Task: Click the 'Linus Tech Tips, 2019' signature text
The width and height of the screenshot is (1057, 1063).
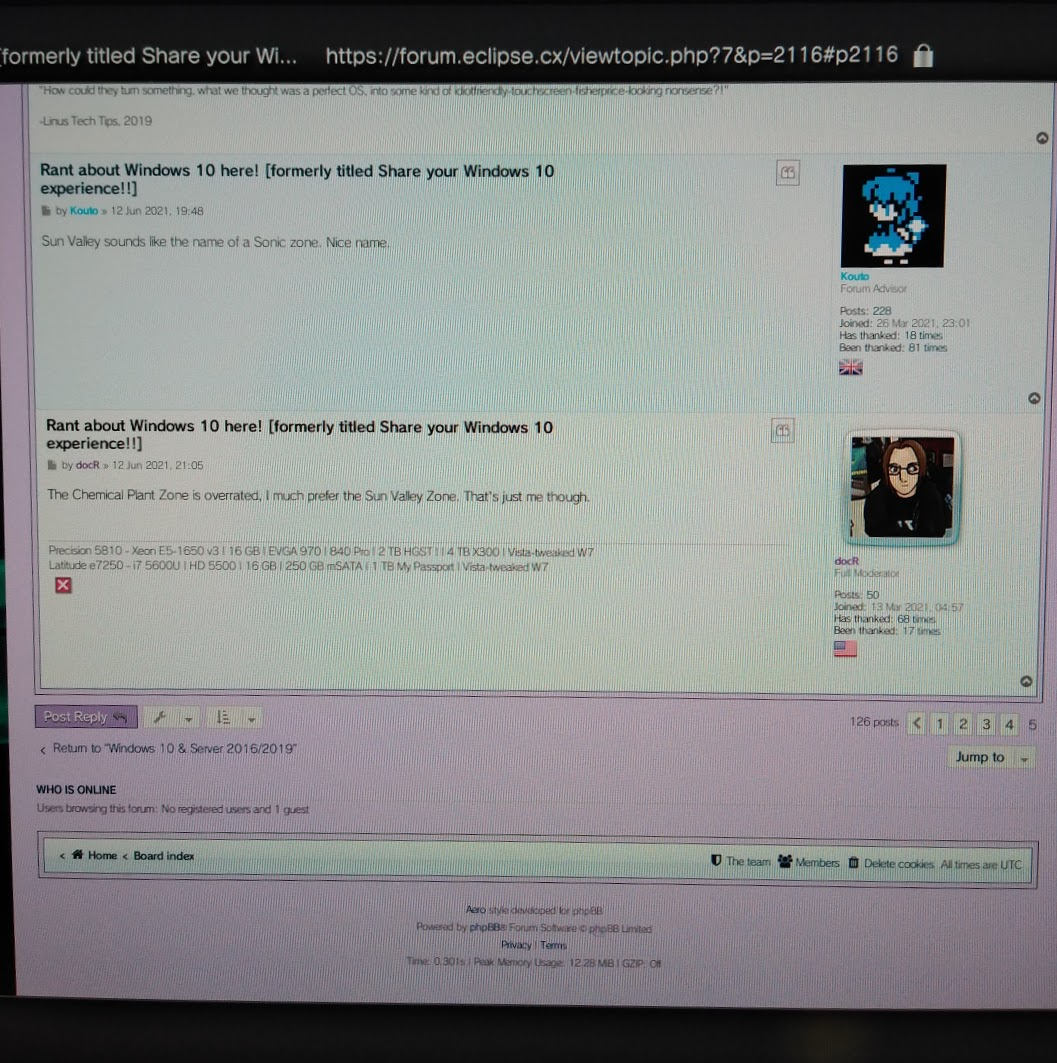Action: pyautogui.click(x=96, y=121)
